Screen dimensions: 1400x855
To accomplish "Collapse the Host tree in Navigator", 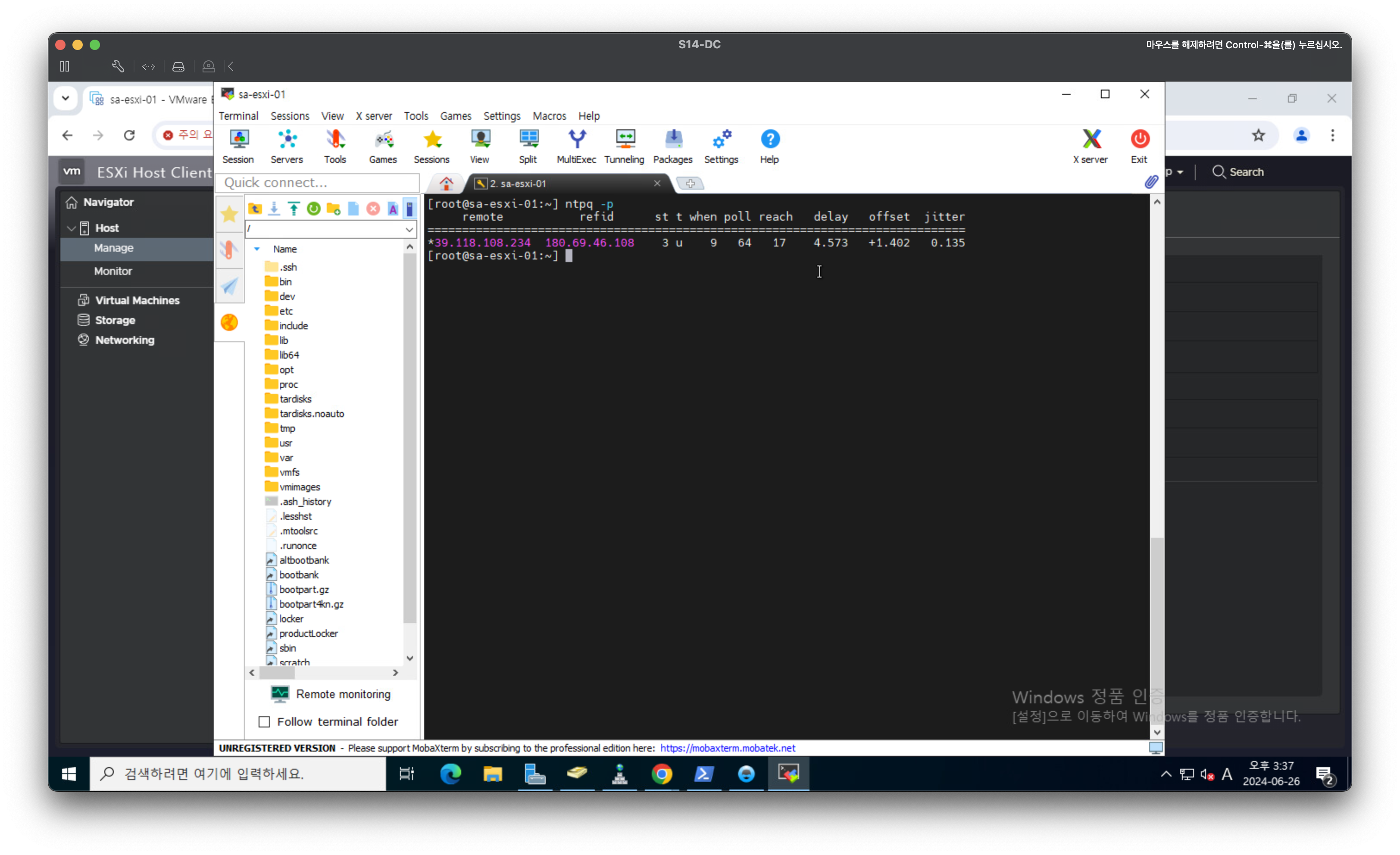I will (x=72, y=228).
